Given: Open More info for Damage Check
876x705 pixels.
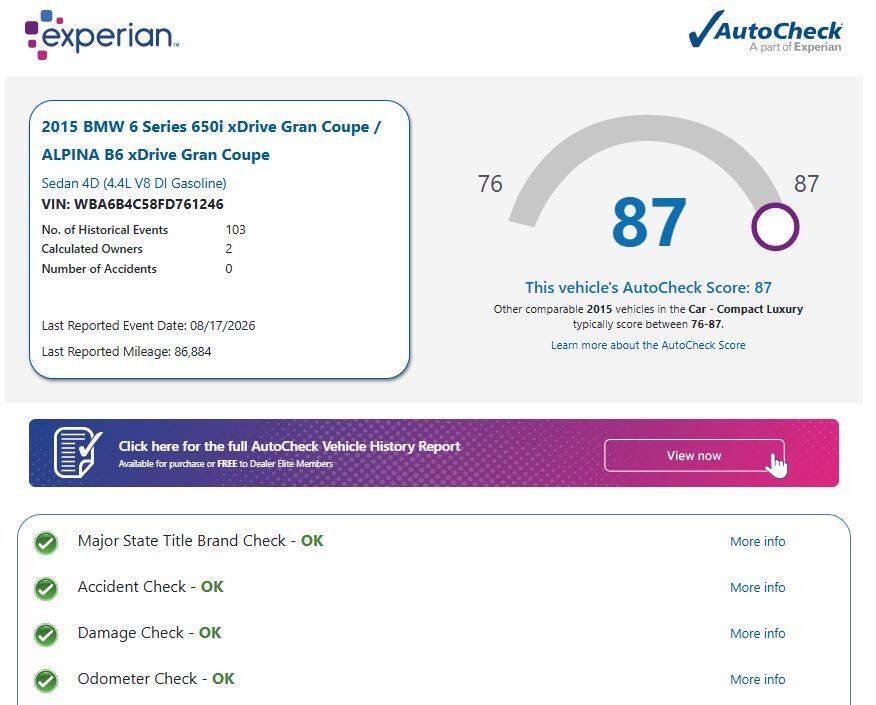Looking at the screenshot, I should (x=758, y=633).
